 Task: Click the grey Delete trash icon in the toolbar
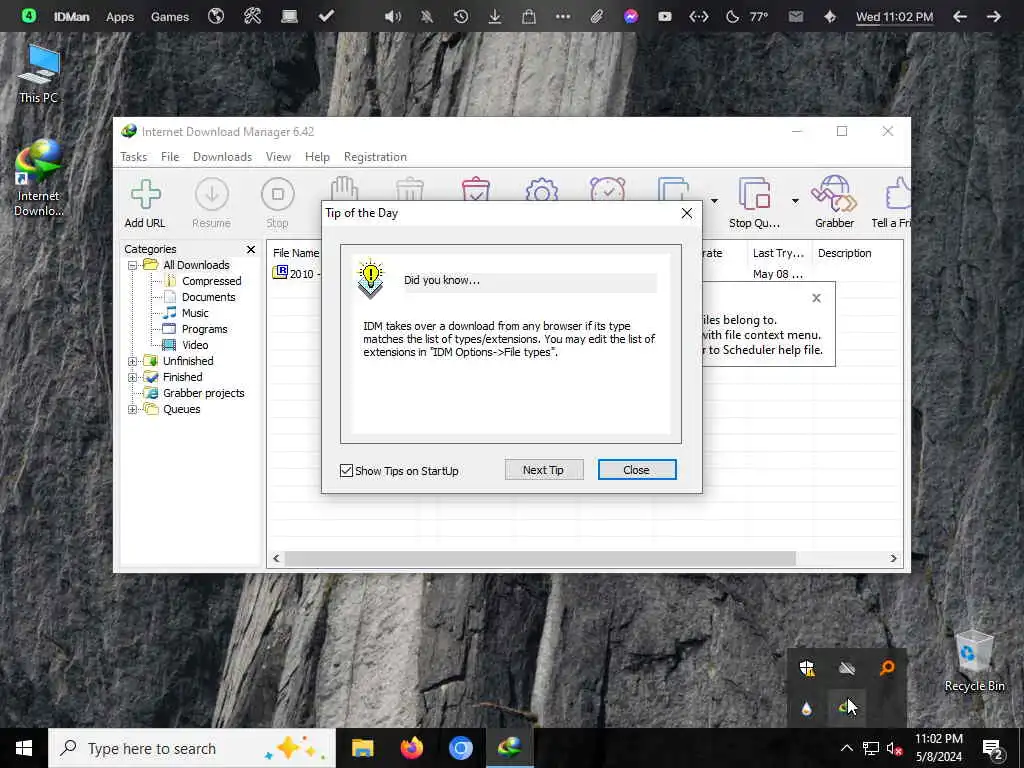pos(410,188)
